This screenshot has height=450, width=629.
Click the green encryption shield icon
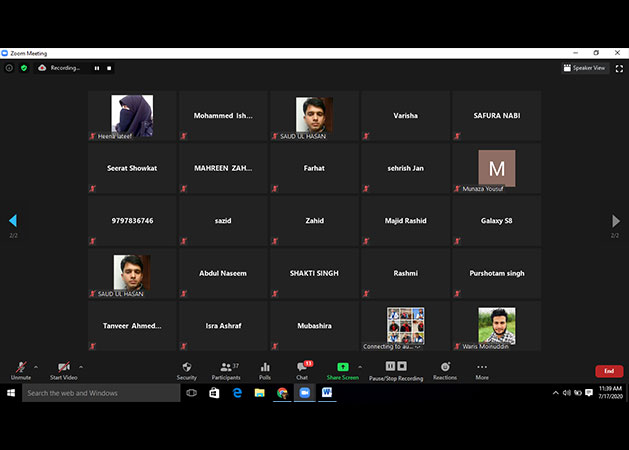[24, 68]
